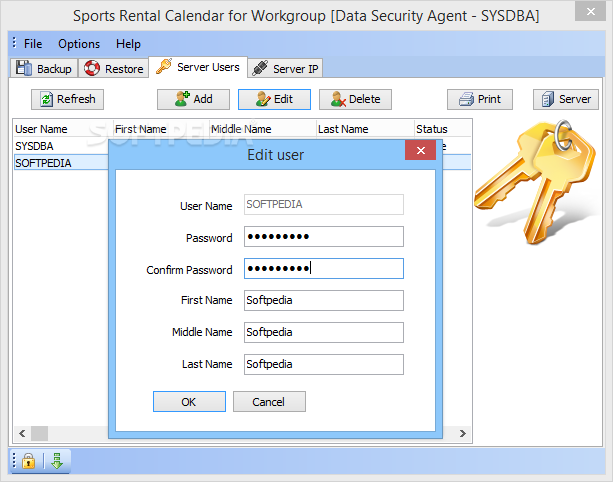Click the padlock icon in bottom toolbar

tap(28, 461)
